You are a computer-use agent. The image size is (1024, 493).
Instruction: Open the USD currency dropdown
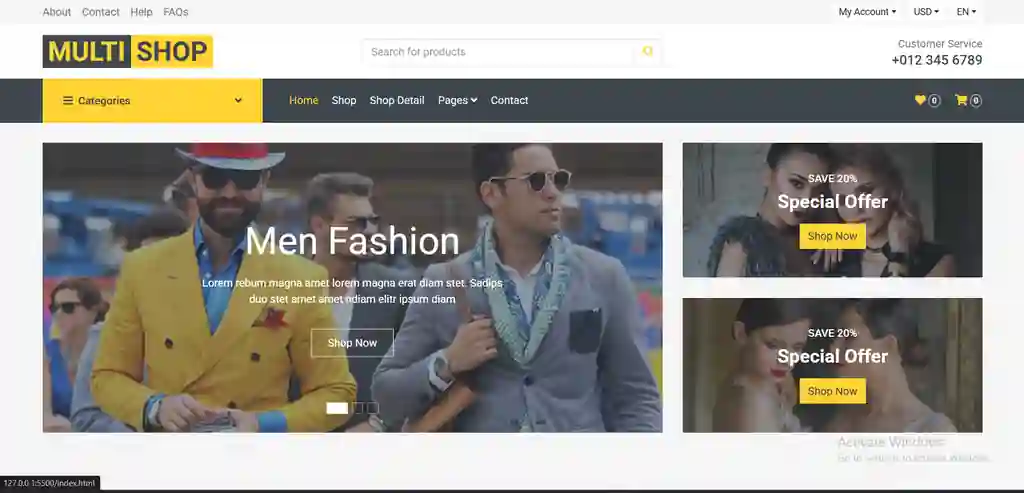tap(926, 12)
